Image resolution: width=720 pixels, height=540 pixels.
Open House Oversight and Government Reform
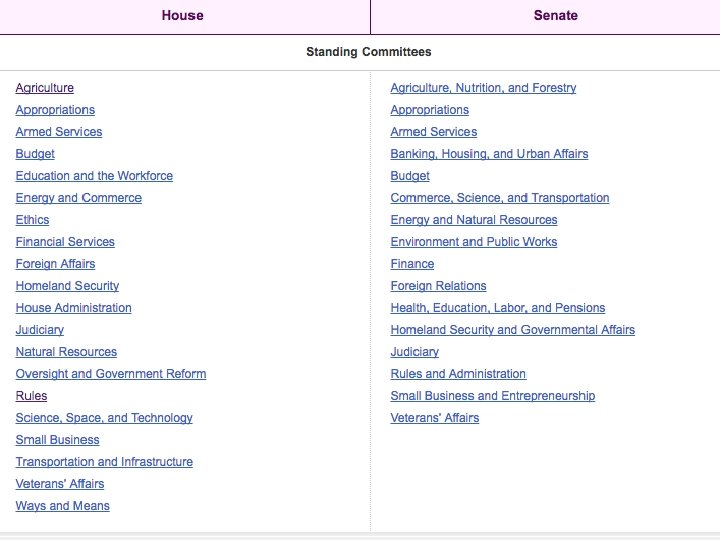point(110,374)
